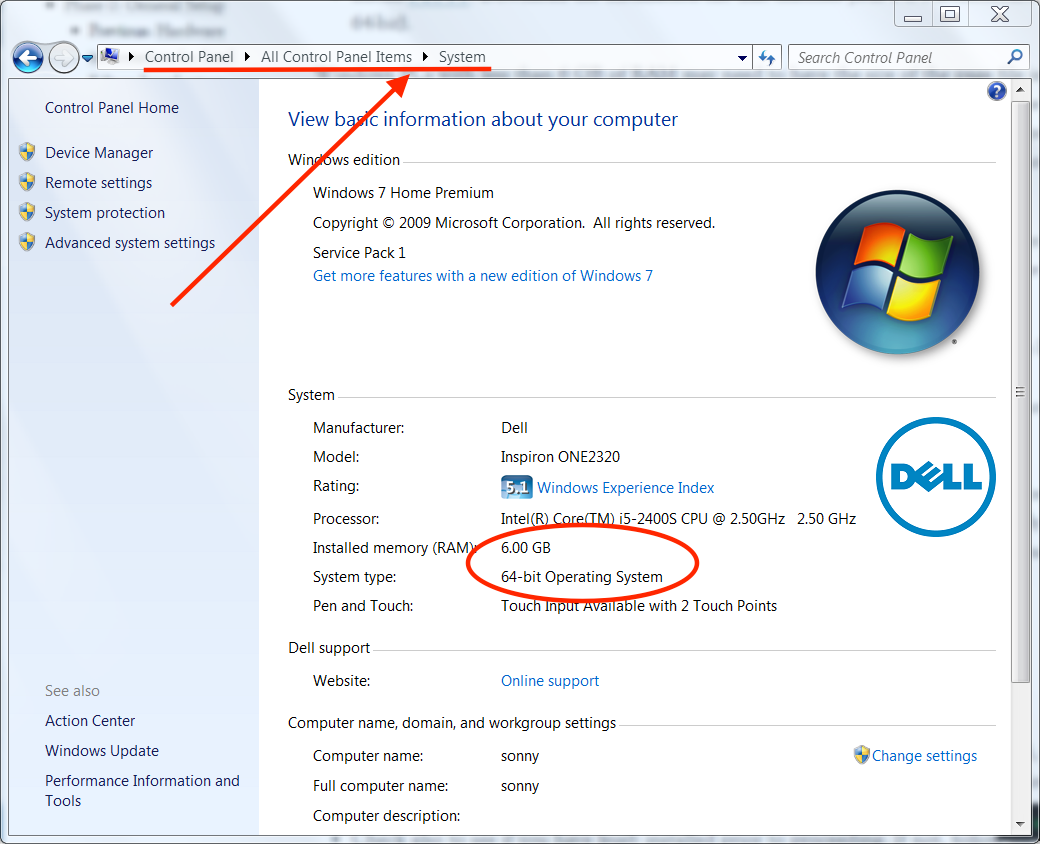Minimize the System window
This screenshot has height=844, width=1040.
pos(913,15)
